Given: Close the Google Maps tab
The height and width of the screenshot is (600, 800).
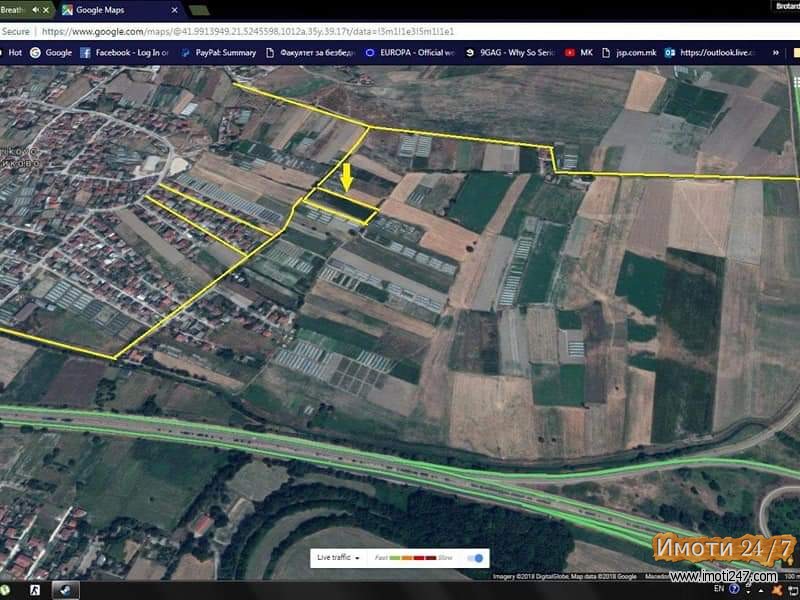Looking at the screenshot, I should coord(174,10).
